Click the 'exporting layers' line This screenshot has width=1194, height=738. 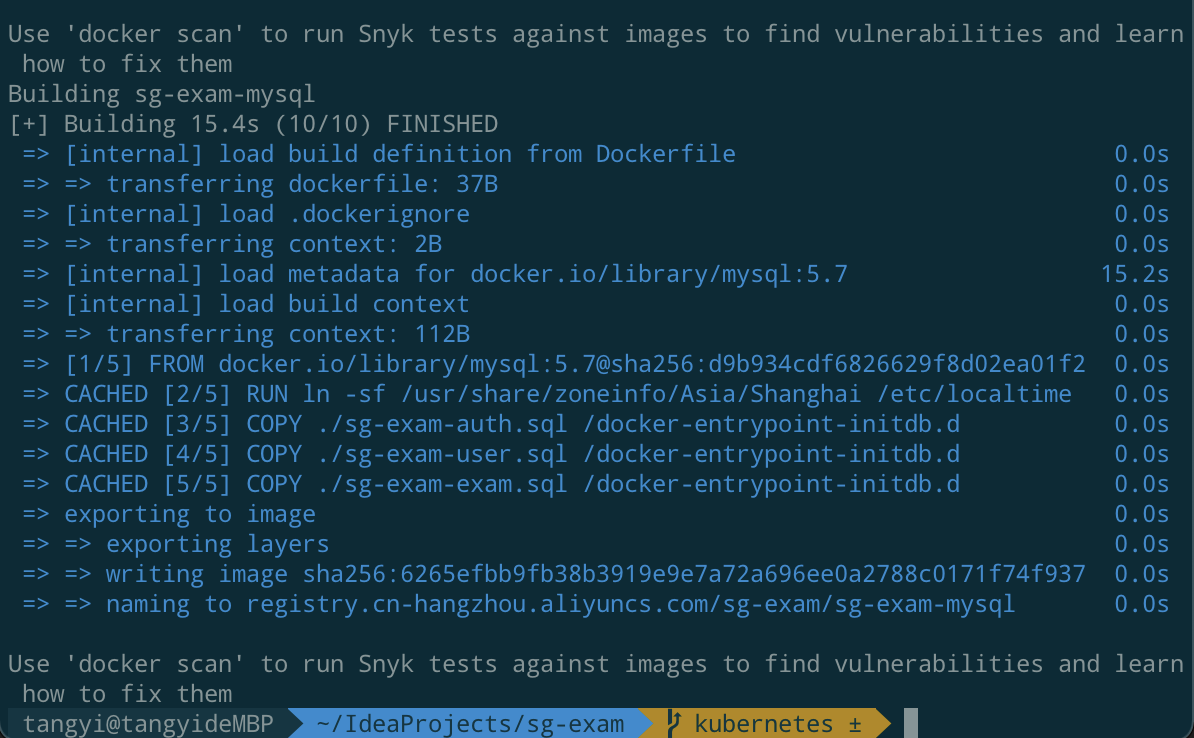point(217,544)
